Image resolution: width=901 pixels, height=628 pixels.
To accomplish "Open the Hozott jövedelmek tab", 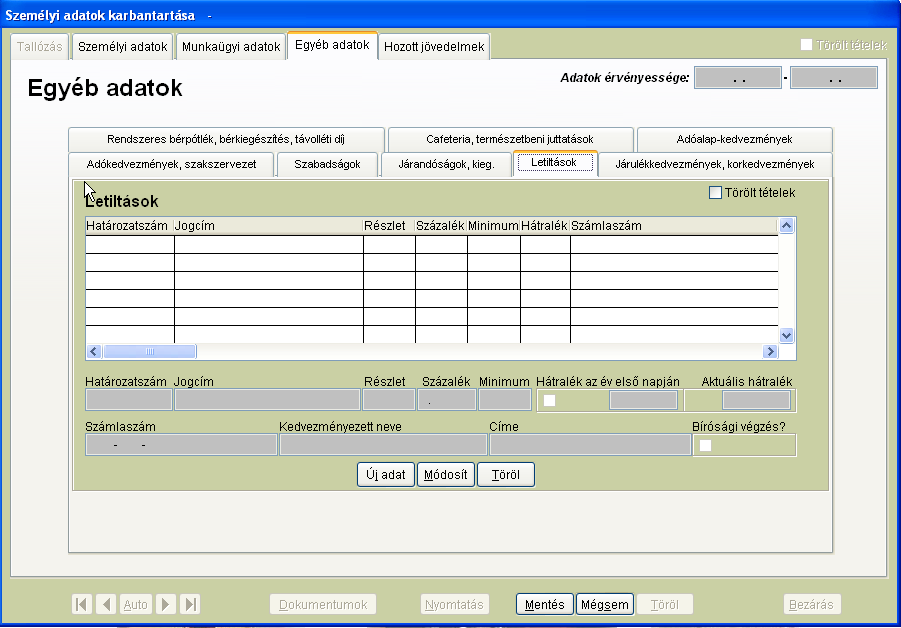I will (434, 47).
